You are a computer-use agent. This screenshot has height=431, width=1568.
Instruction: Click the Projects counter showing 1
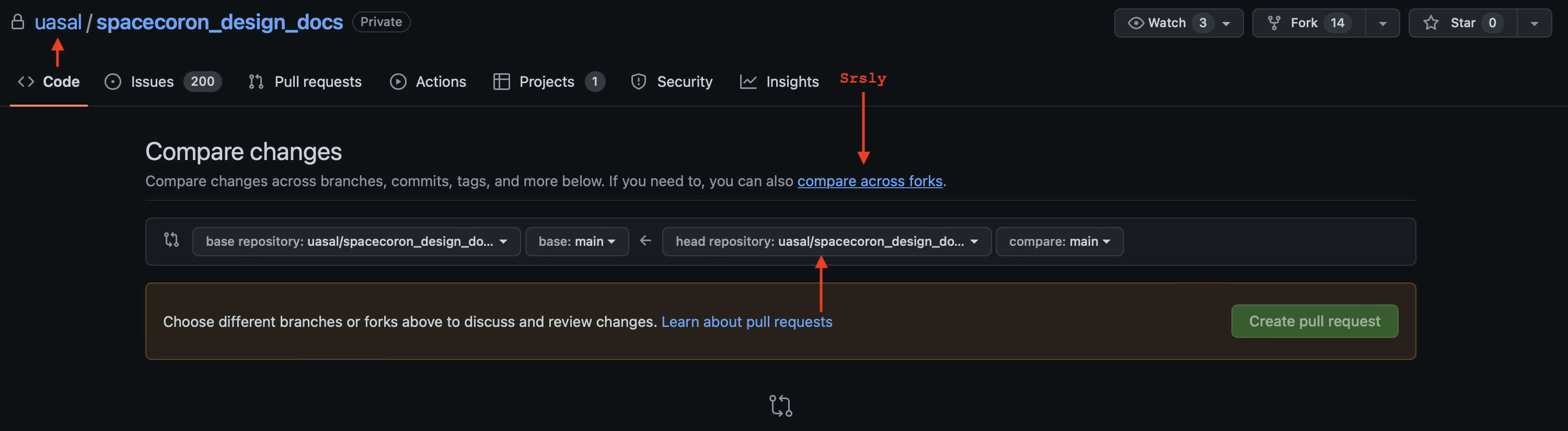(x=595, y=82)
